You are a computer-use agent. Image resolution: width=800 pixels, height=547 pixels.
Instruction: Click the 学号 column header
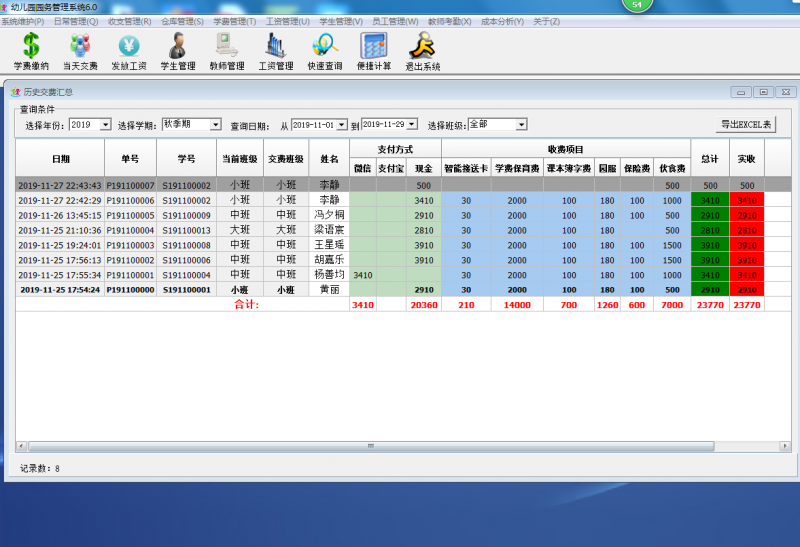(x=187, y=158)
